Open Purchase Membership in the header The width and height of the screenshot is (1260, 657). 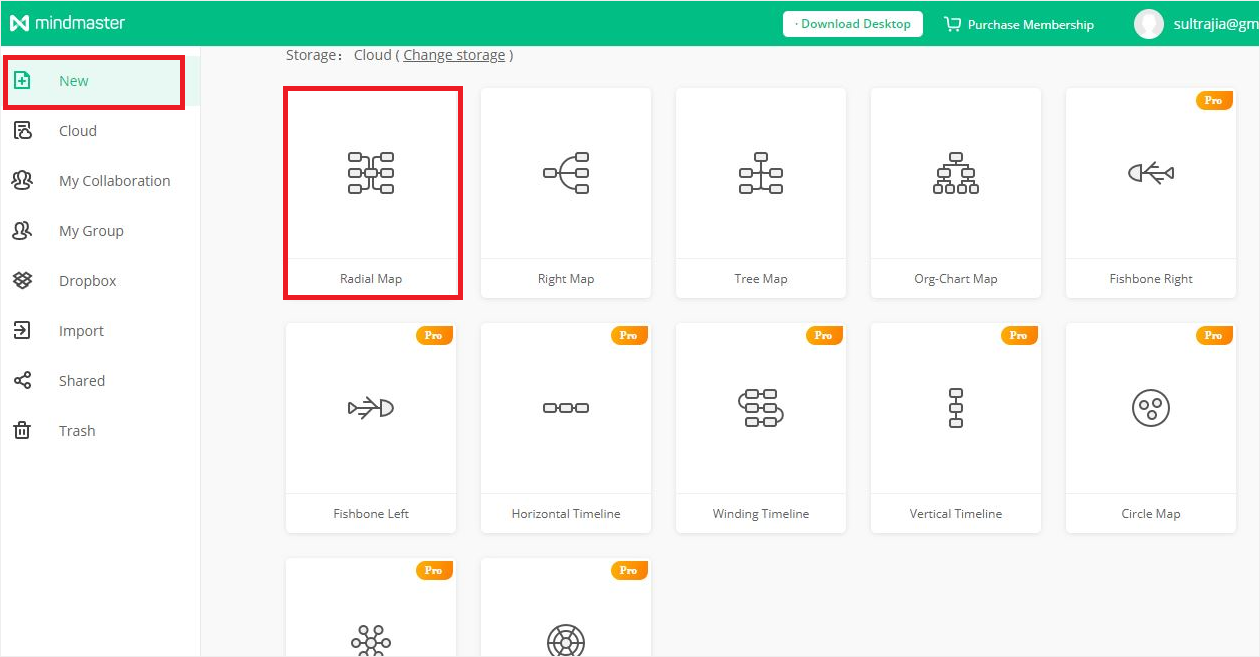1020,24
